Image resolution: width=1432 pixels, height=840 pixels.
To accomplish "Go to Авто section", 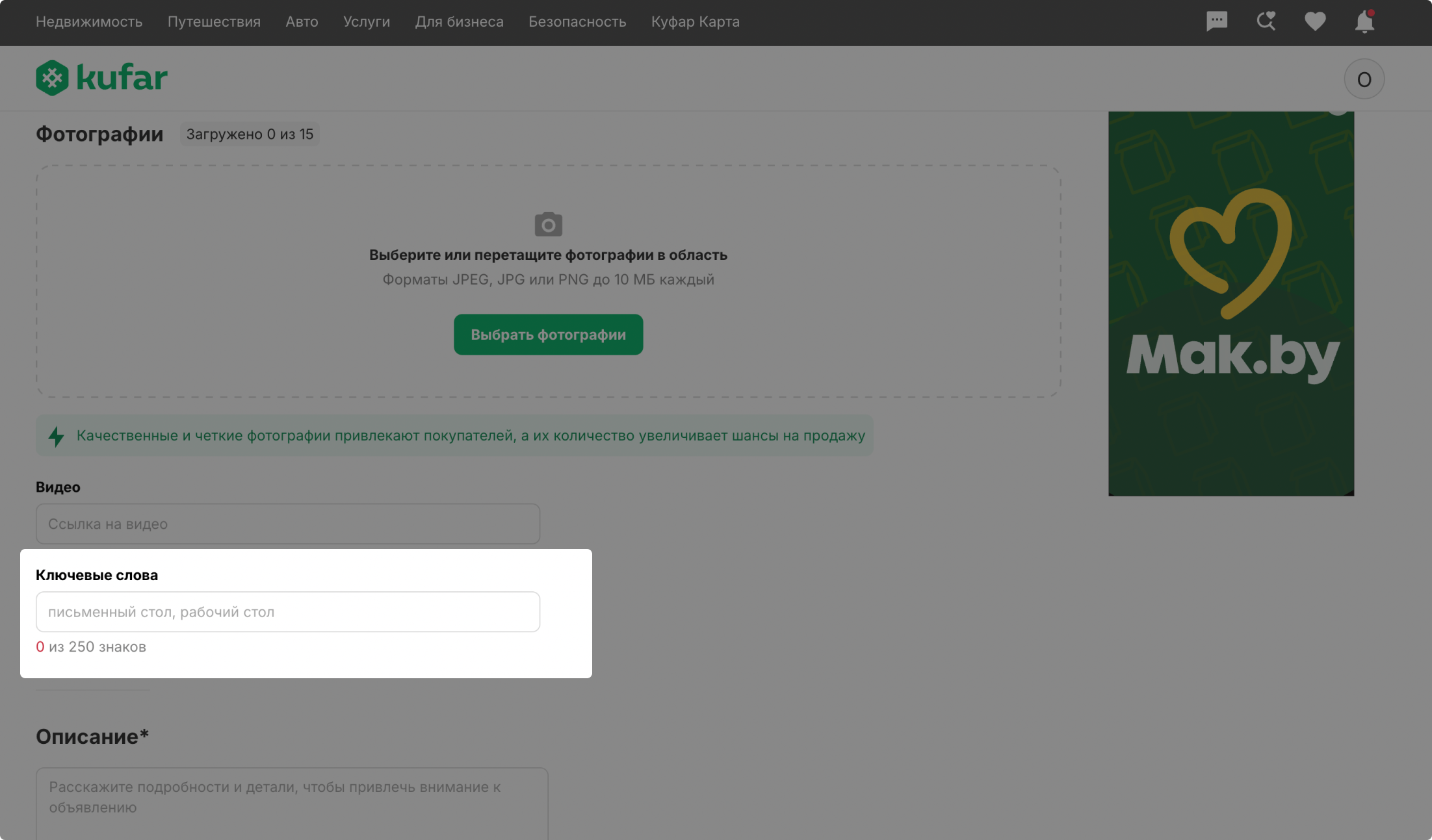I will click(x=302, y=21).
